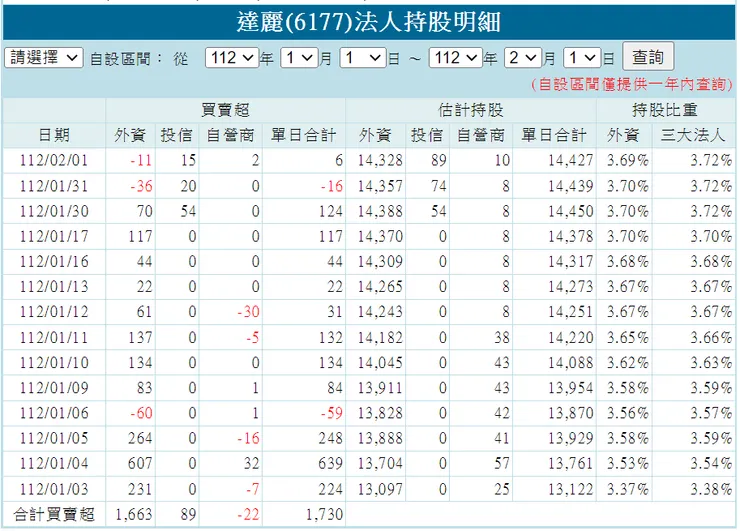
Task: Click the 持股比重 group header
Action: pyautogui.click(x=664, y=110)
